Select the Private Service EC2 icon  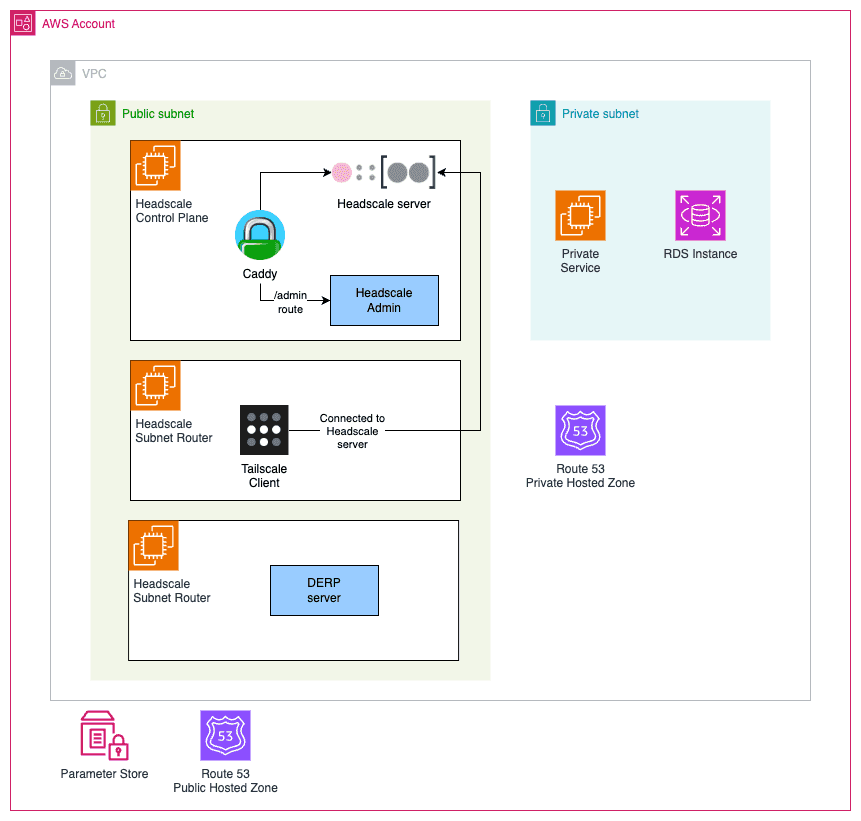click(x=580, y=215)
